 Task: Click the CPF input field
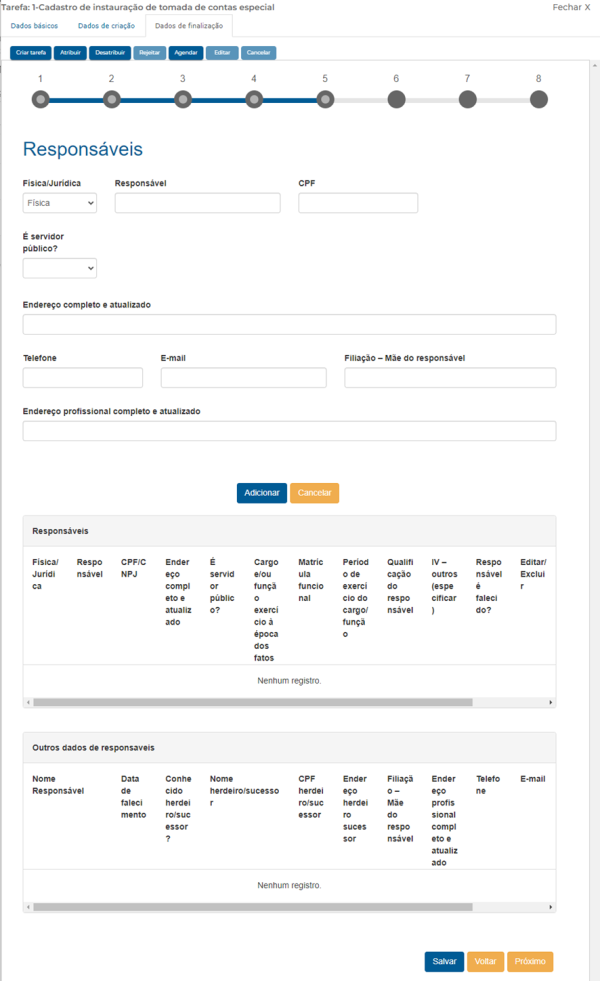pos(358,203)
